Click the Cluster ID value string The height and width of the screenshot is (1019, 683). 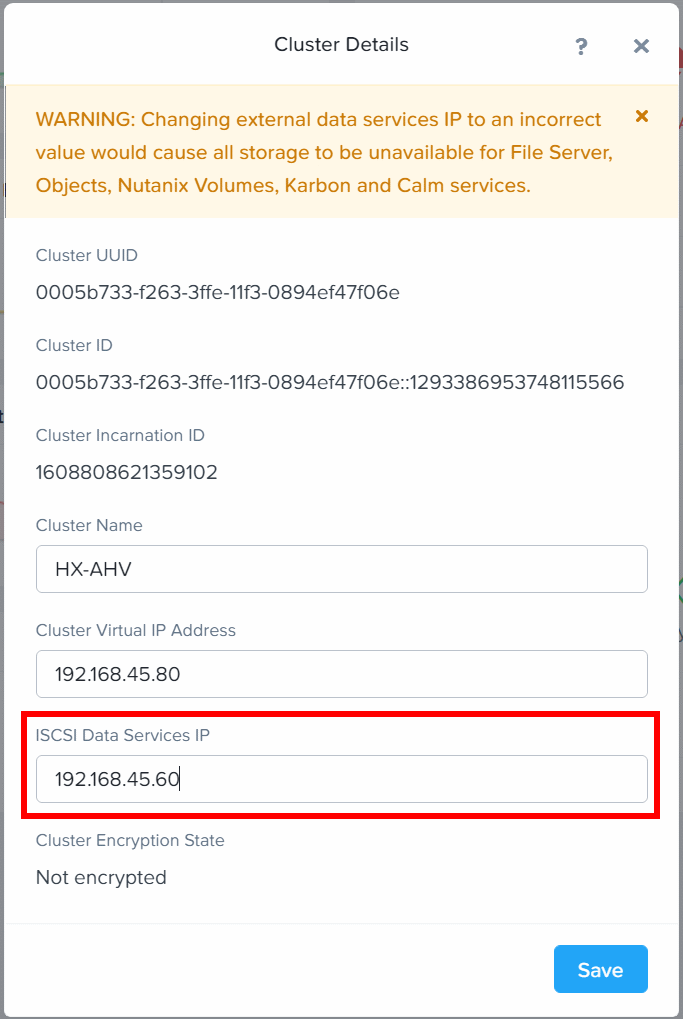pos(330,382)
